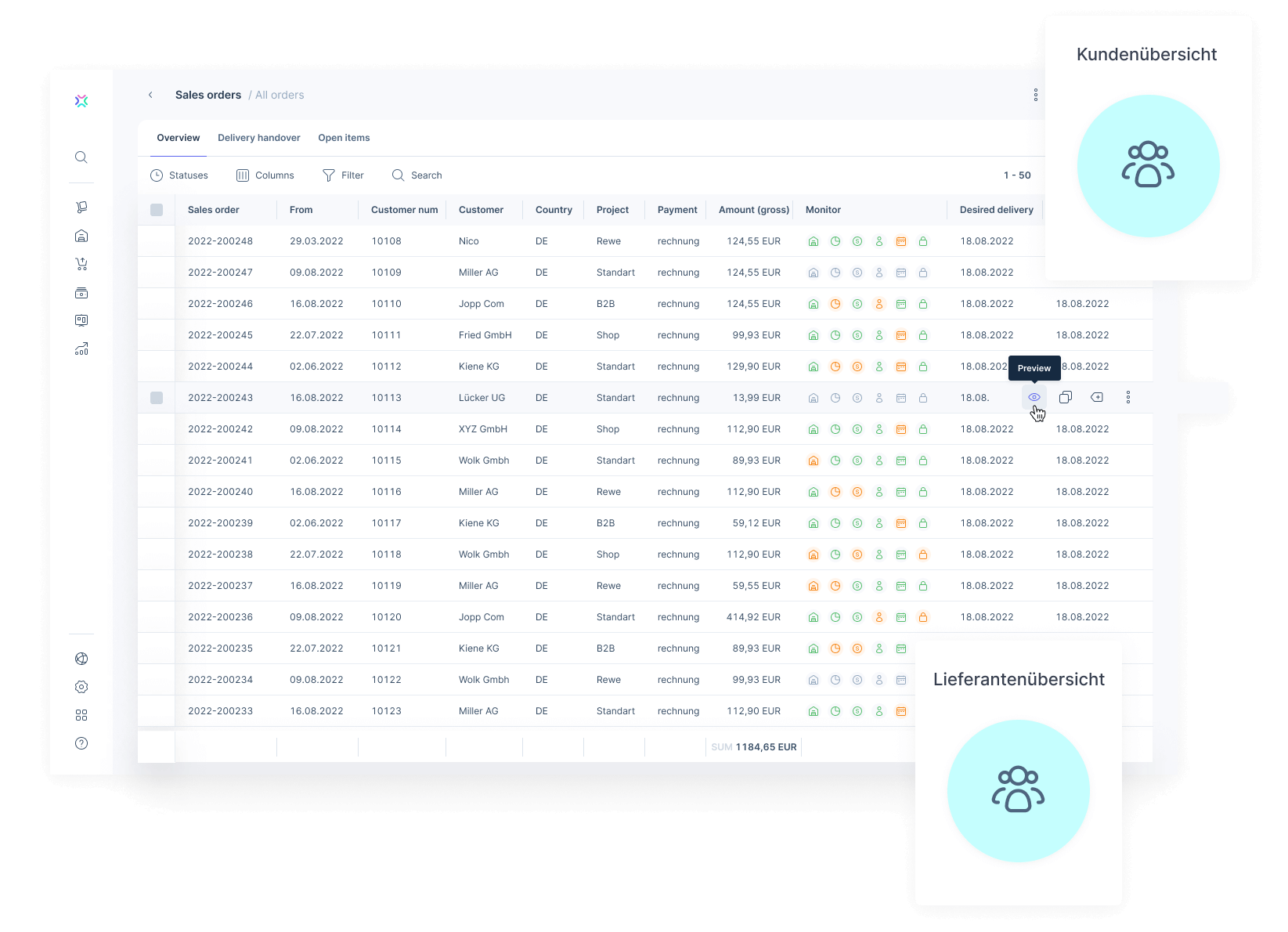Screen dimensions: 1288x932
Task: Sort by the Customer num column header
Action: (x=404, y=210)
